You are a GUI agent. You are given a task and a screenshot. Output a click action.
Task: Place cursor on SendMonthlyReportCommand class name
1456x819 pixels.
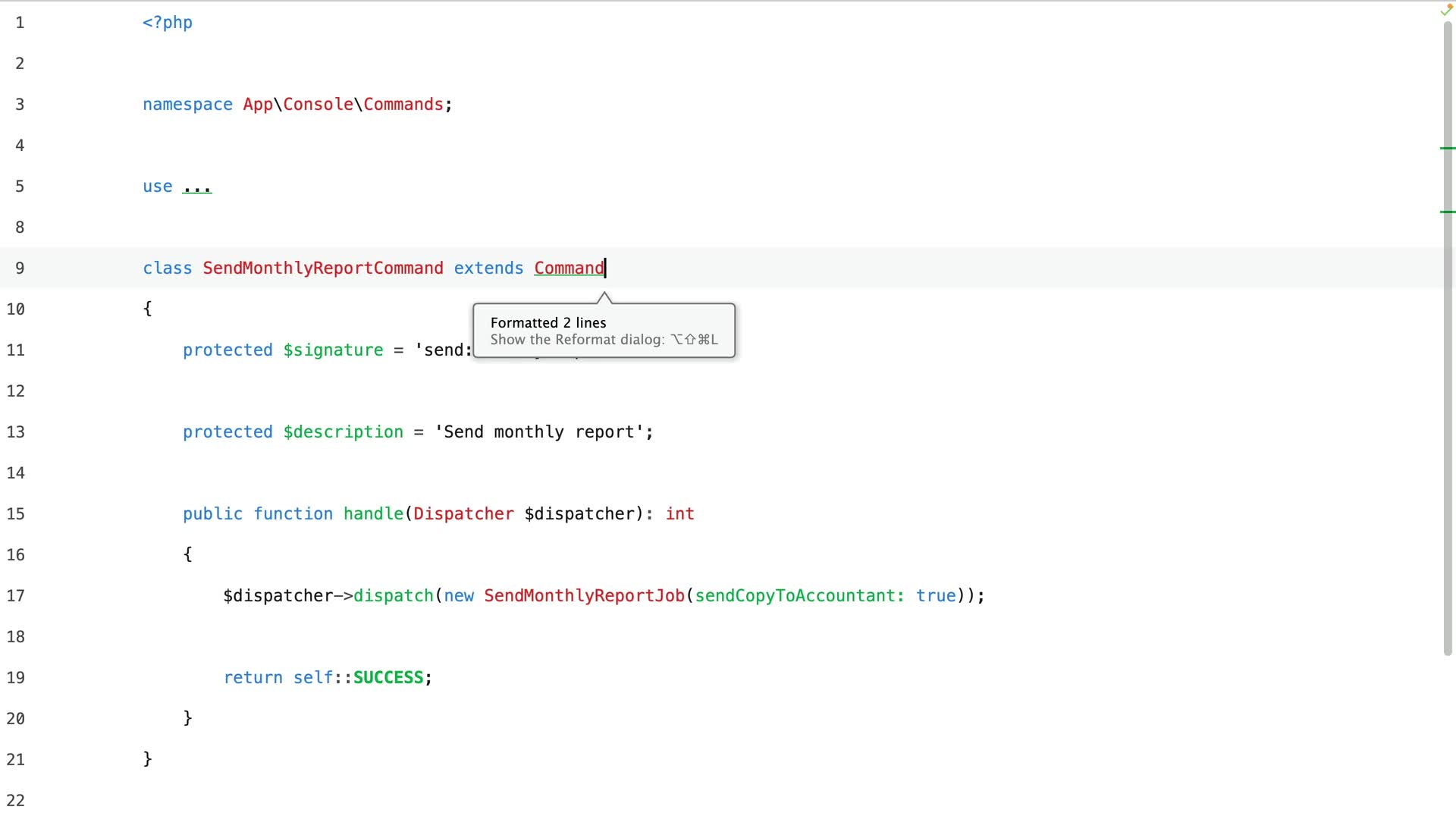pyautogui.click(x=322, y=268)
